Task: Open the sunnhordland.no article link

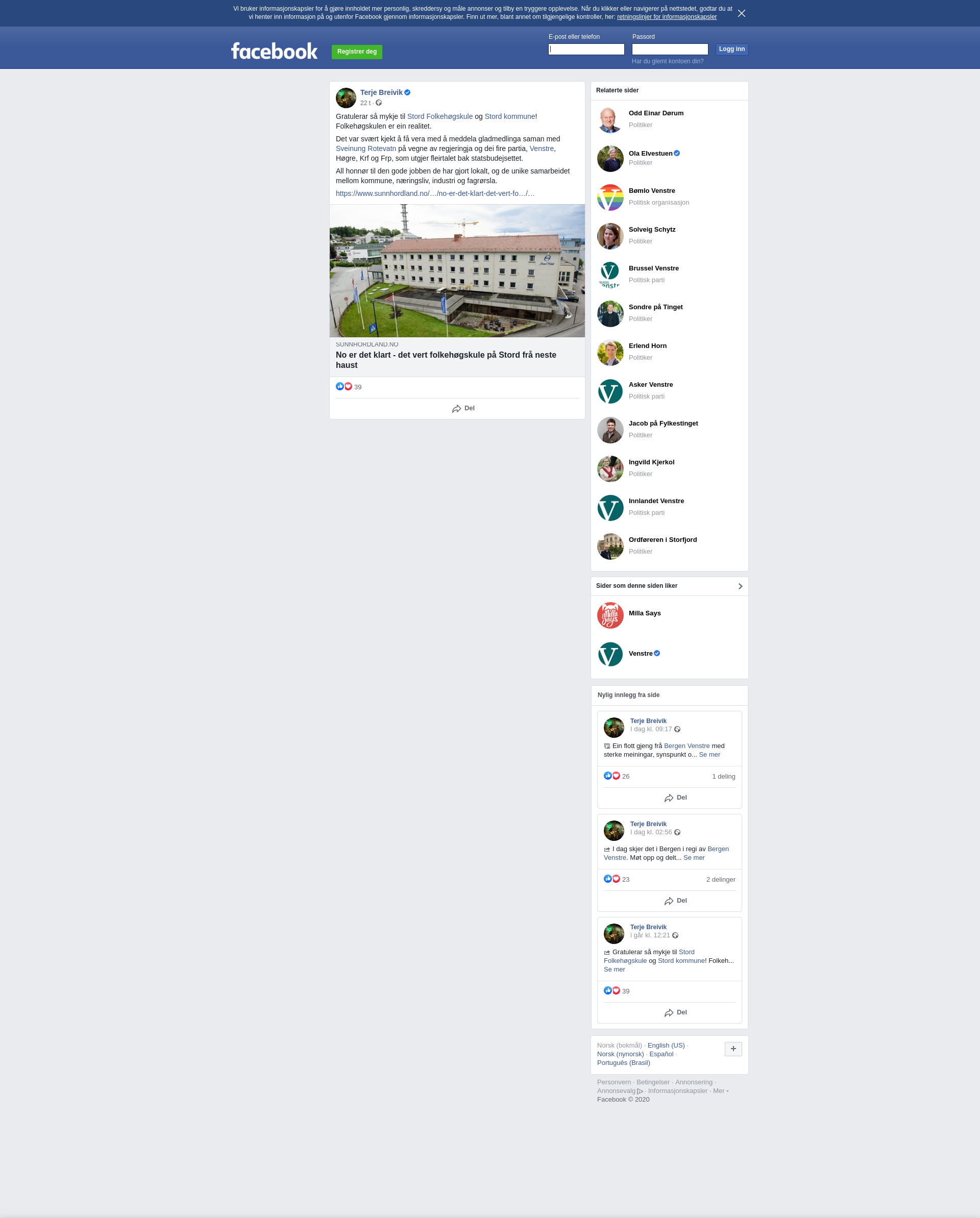Action: pyautogui.click(x=435, y=193)
